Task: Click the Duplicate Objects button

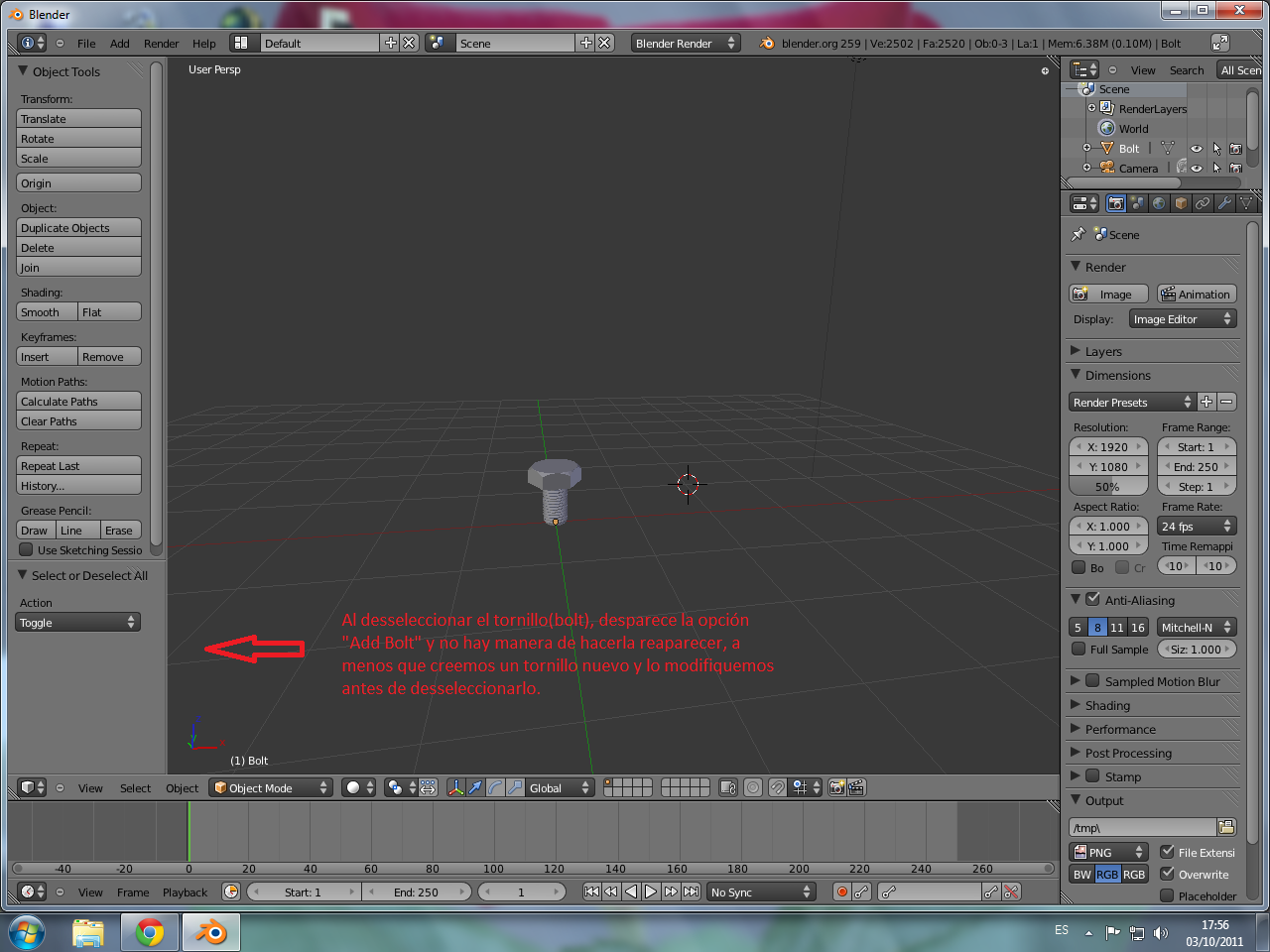Action: (x=79, y=227)
